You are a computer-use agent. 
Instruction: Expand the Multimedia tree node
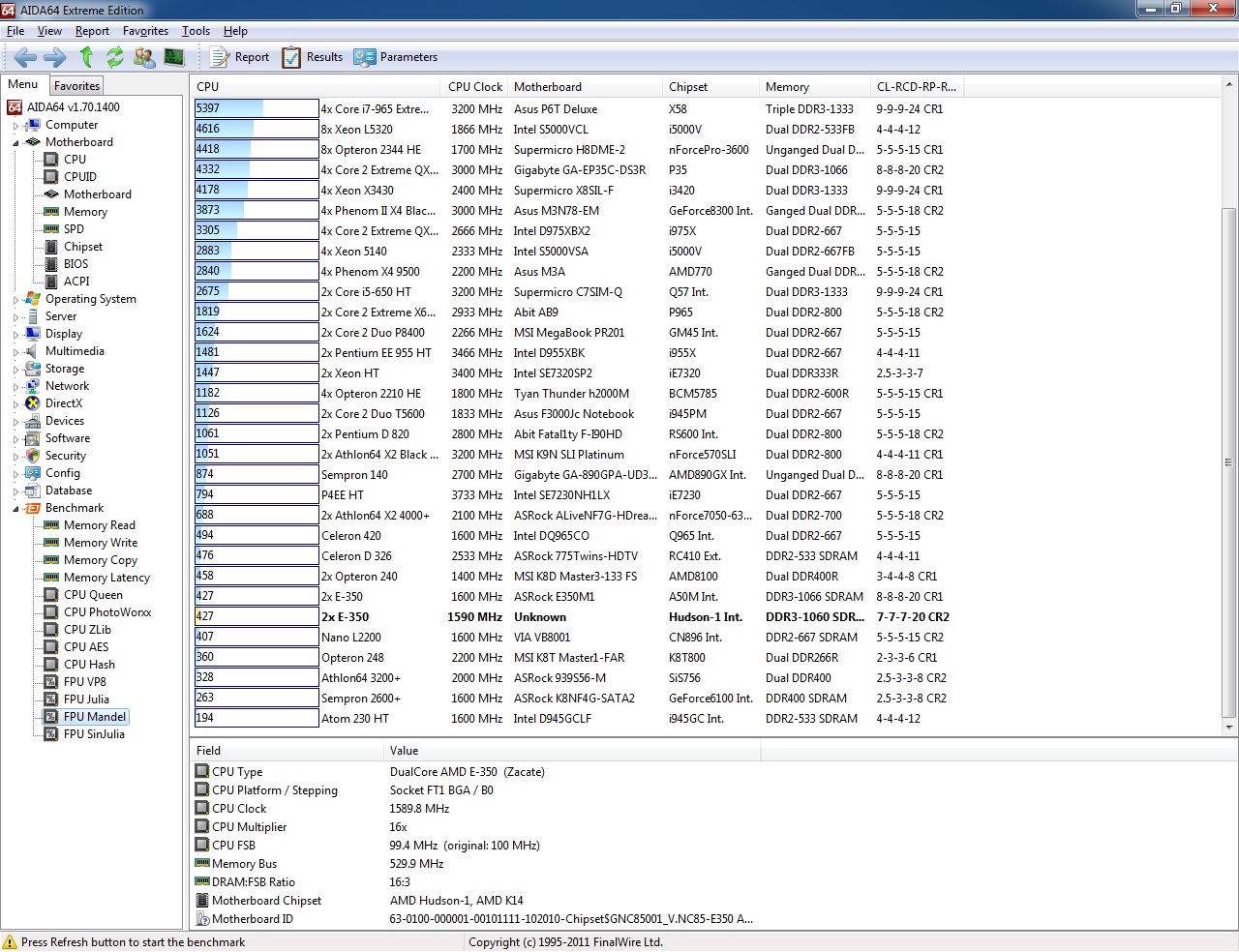click(15, 352)
